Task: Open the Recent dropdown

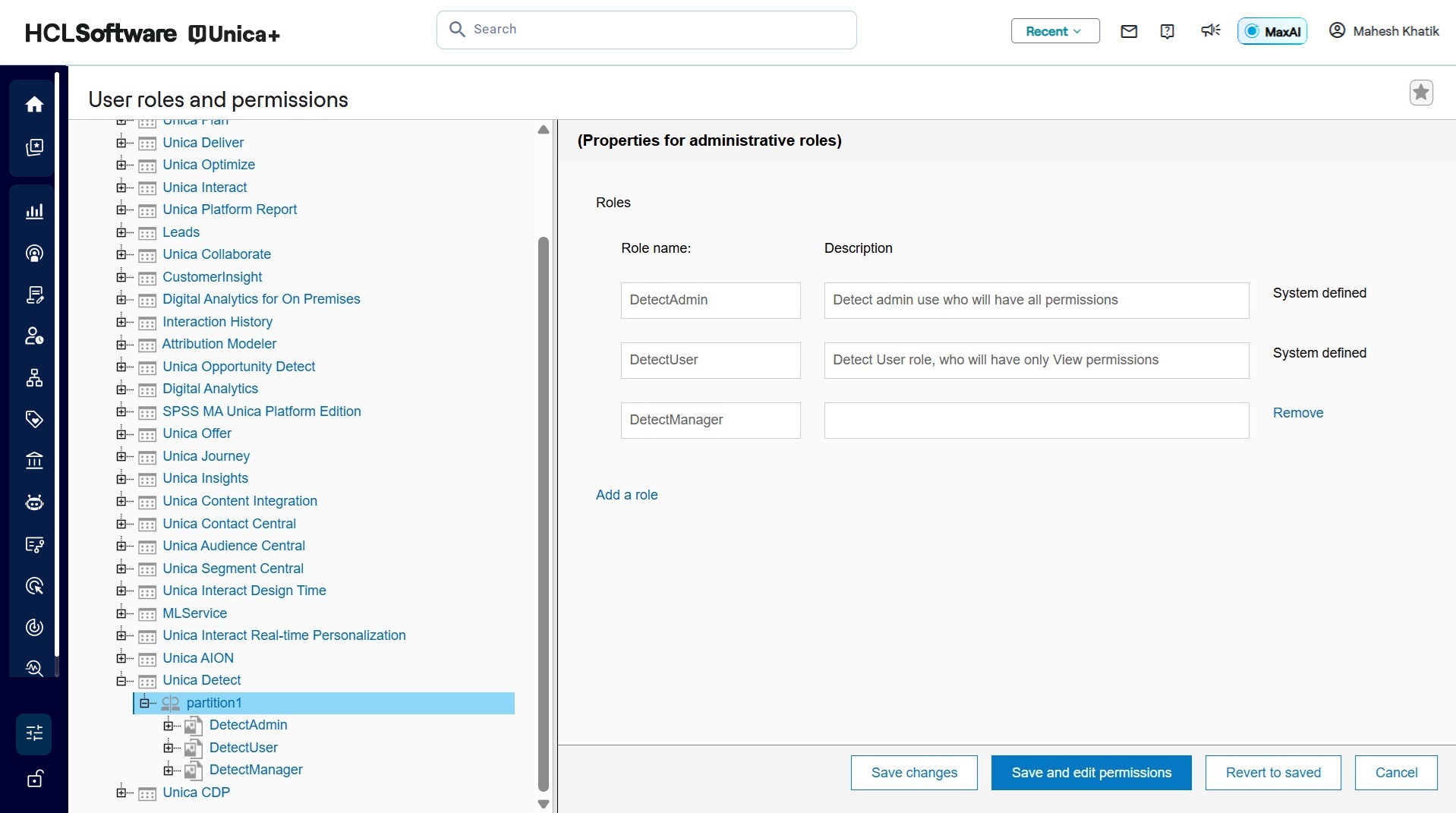Action: [1054, 31]
